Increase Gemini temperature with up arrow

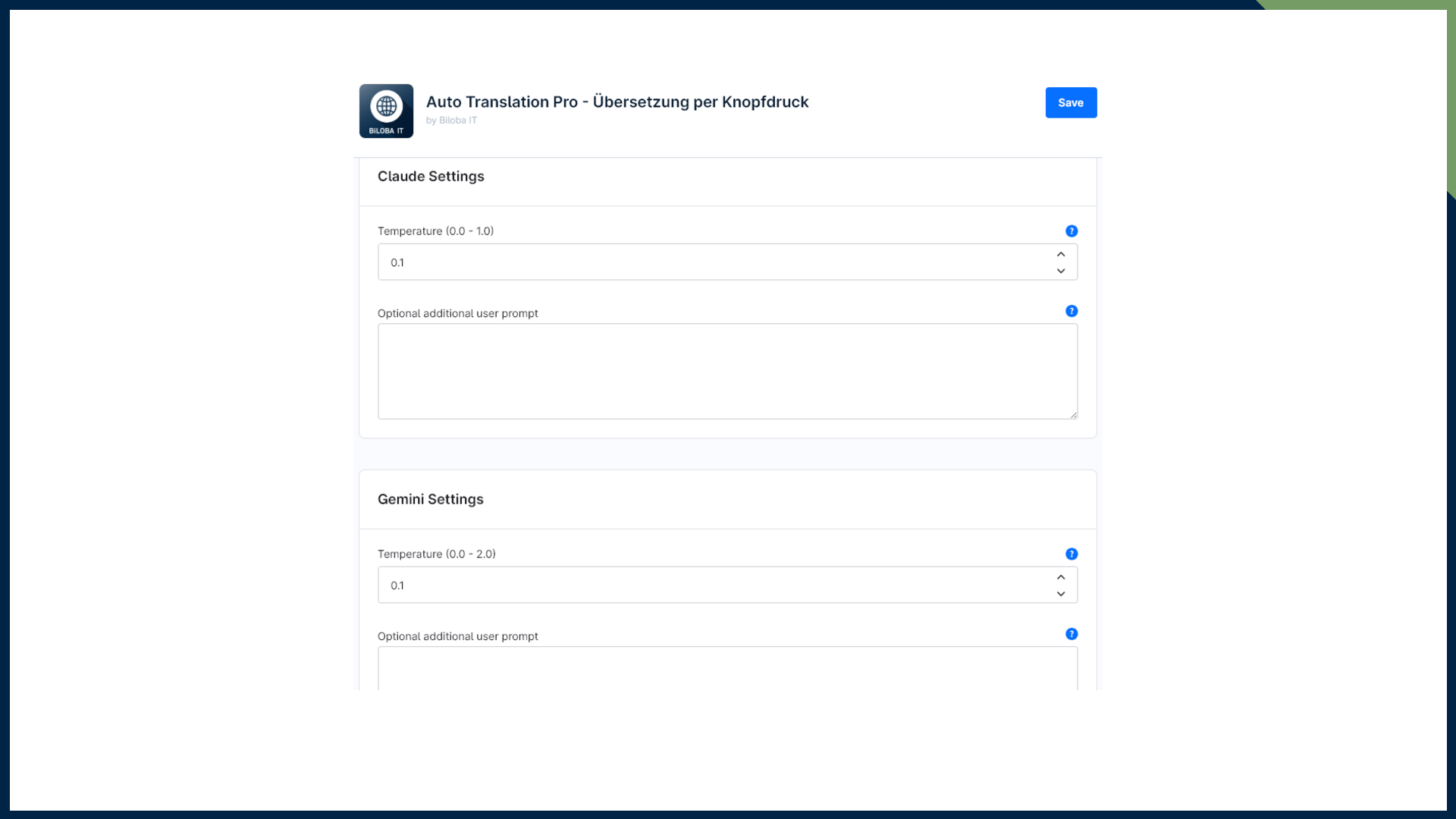[1061, 577]
